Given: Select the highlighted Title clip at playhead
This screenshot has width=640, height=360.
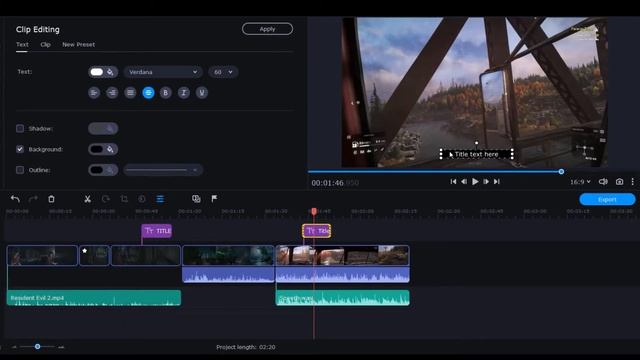Looking at the screenshot, I should pyautogui.click(x=317, y=231).
